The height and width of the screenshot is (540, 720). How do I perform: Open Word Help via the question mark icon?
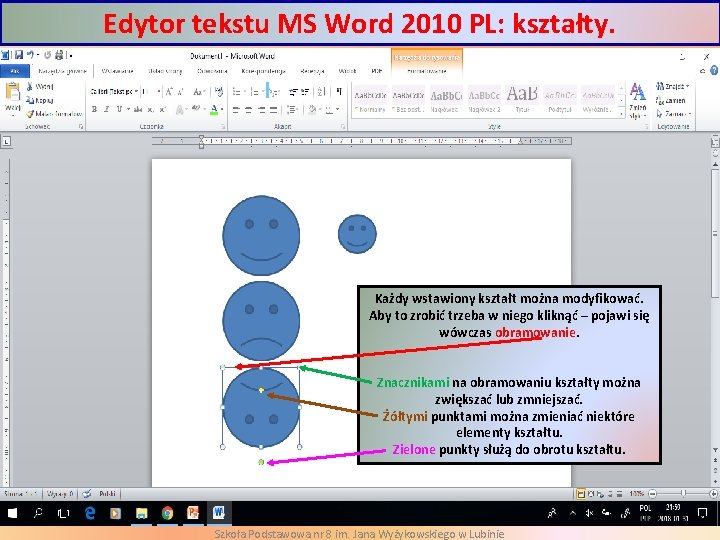714,70
